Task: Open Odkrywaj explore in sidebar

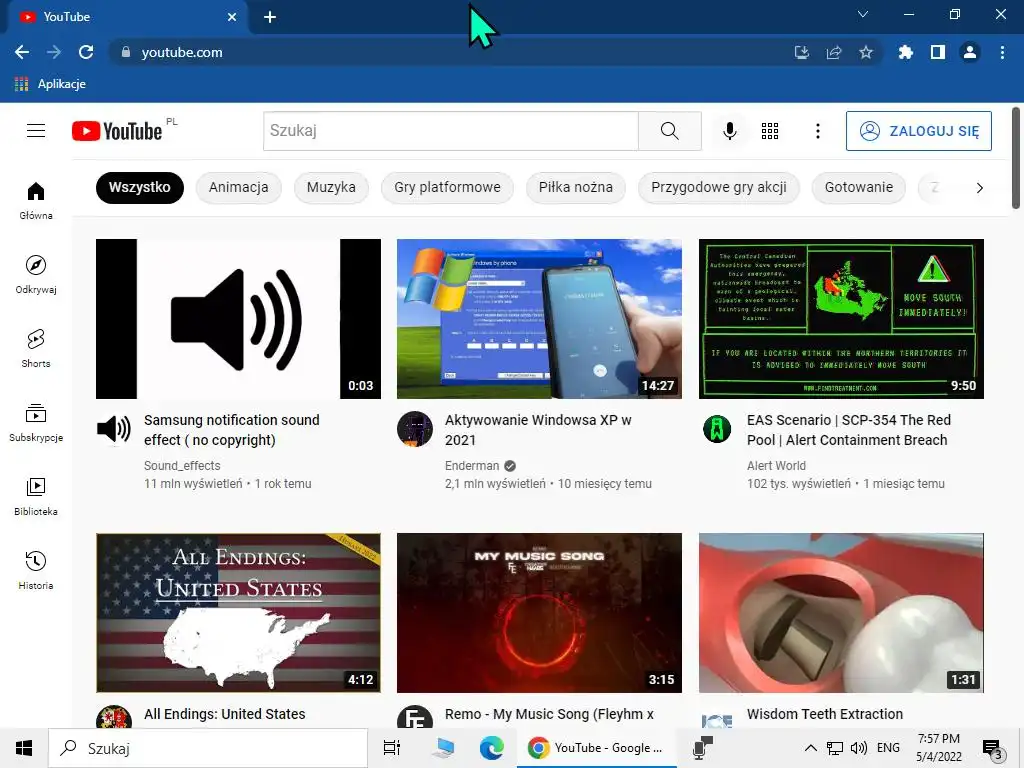Action: tap(36, 275)
